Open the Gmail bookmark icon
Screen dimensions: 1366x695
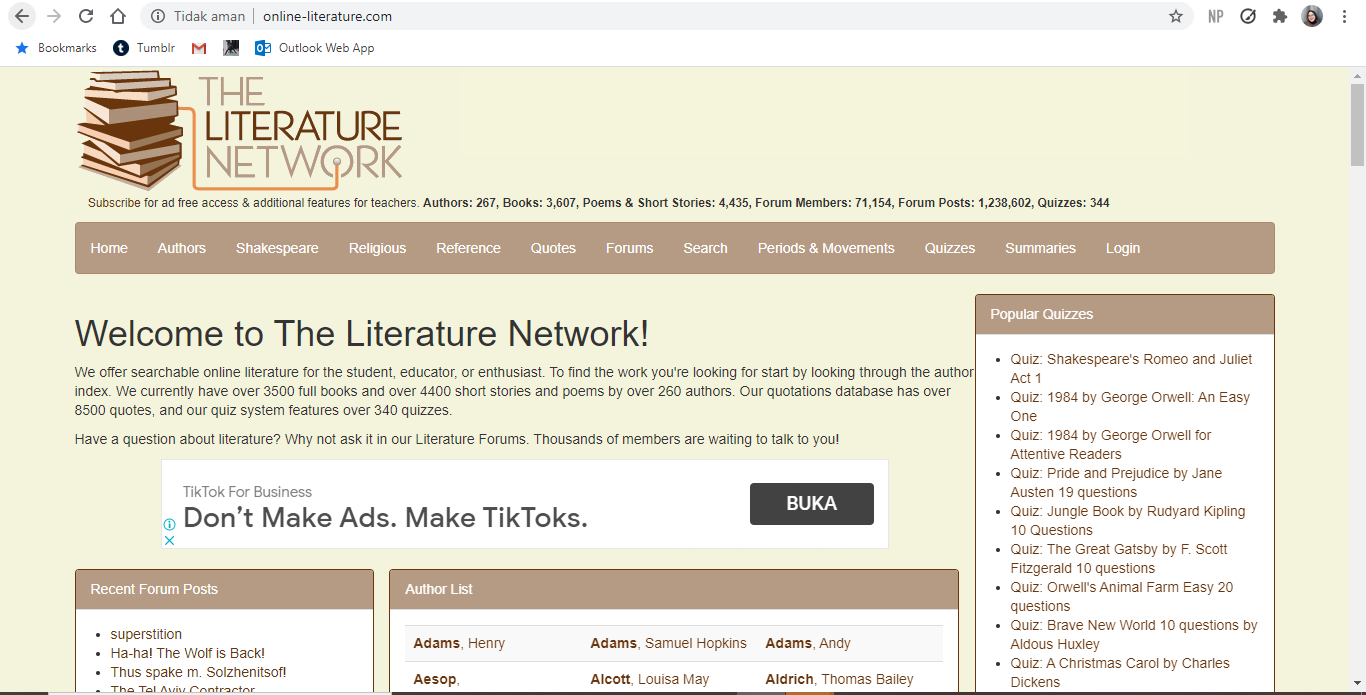[x=199, y=48]
